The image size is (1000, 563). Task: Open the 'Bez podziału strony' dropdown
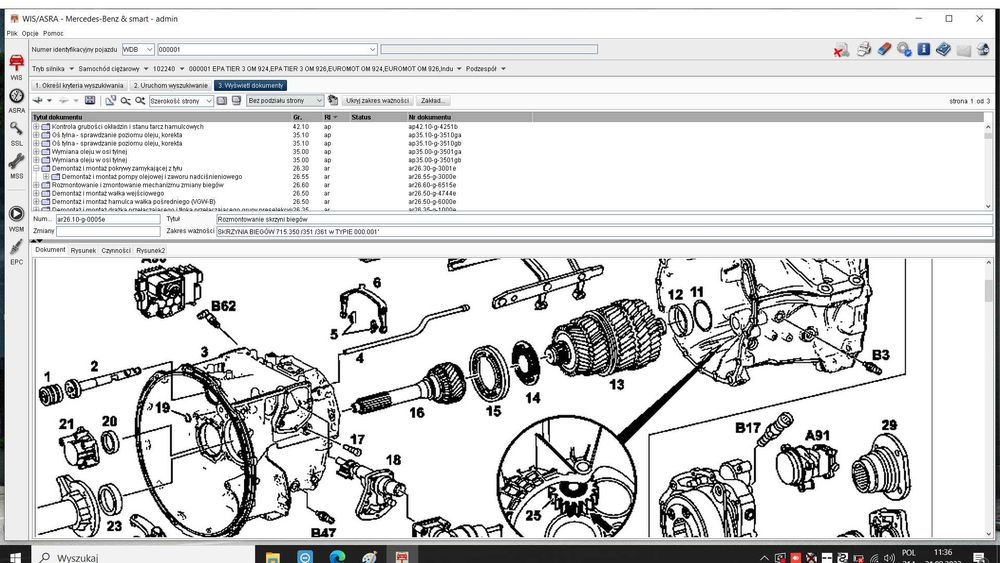click(285, 101)
